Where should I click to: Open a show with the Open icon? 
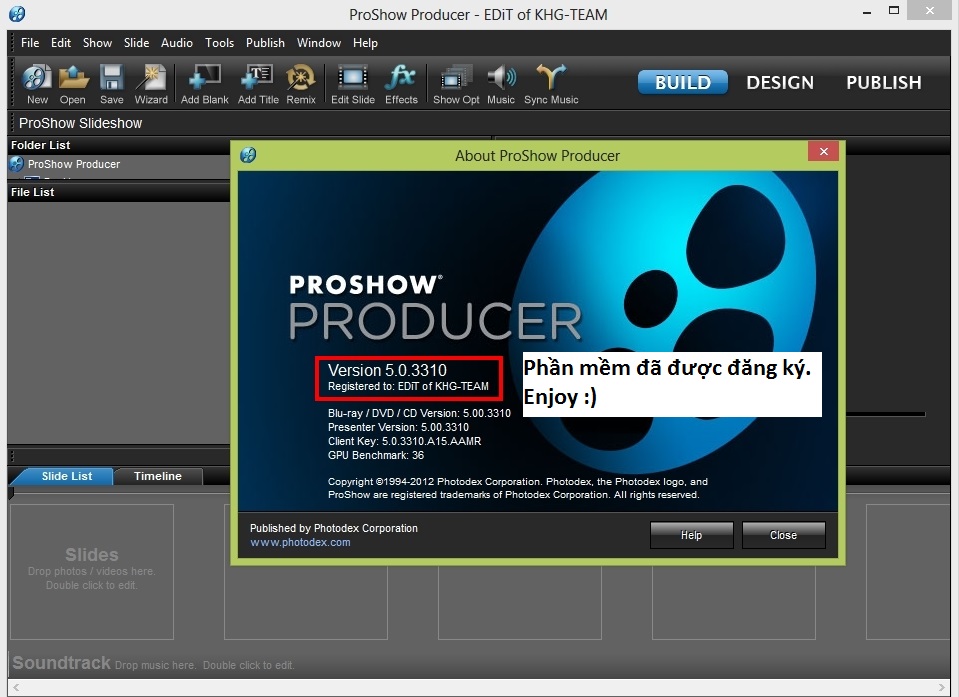pyautogui.click(x=73, y=84)
